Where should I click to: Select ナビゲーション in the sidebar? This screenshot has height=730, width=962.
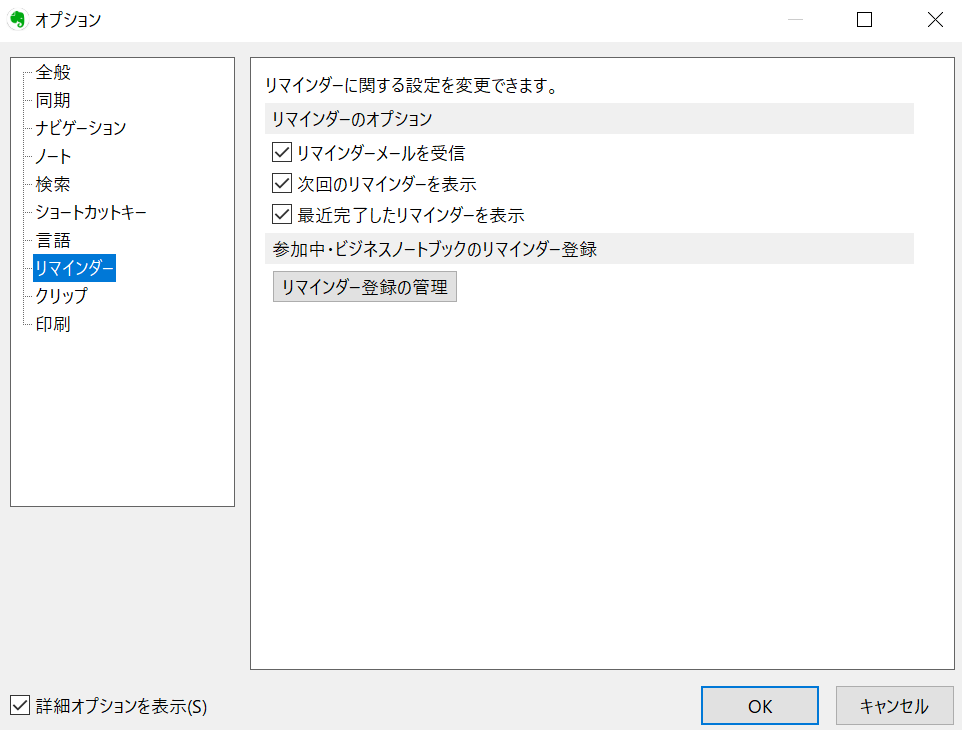[80, 128]
